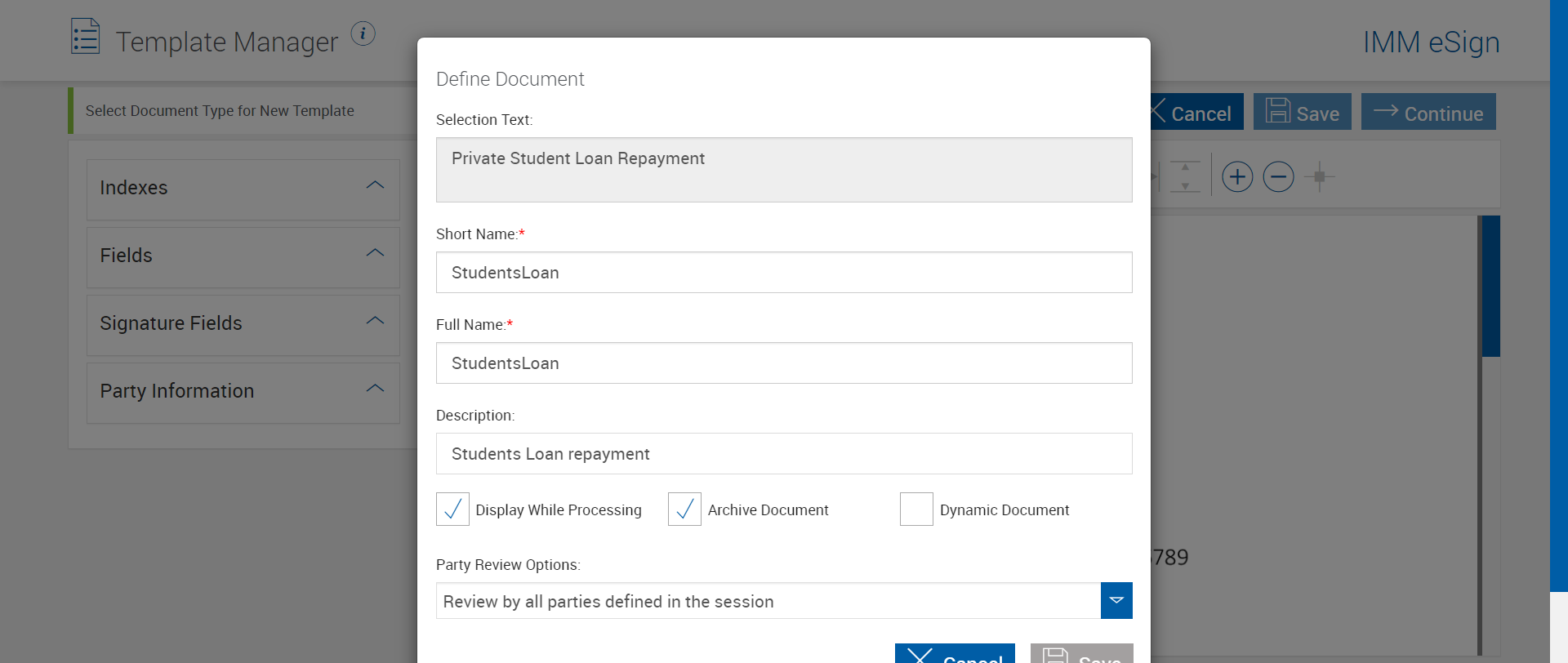Image resolution: width=1568 pixels, height=663 pixels.
Task: Click the zoom in plus icon
Action: click(1237, 177)
